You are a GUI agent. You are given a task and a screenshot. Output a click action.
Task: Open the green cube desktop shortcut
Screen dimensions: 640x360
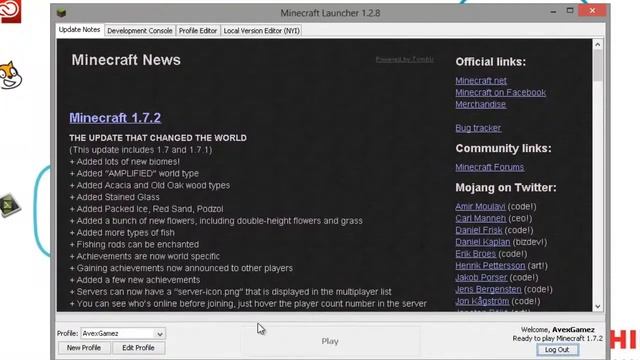10,205
